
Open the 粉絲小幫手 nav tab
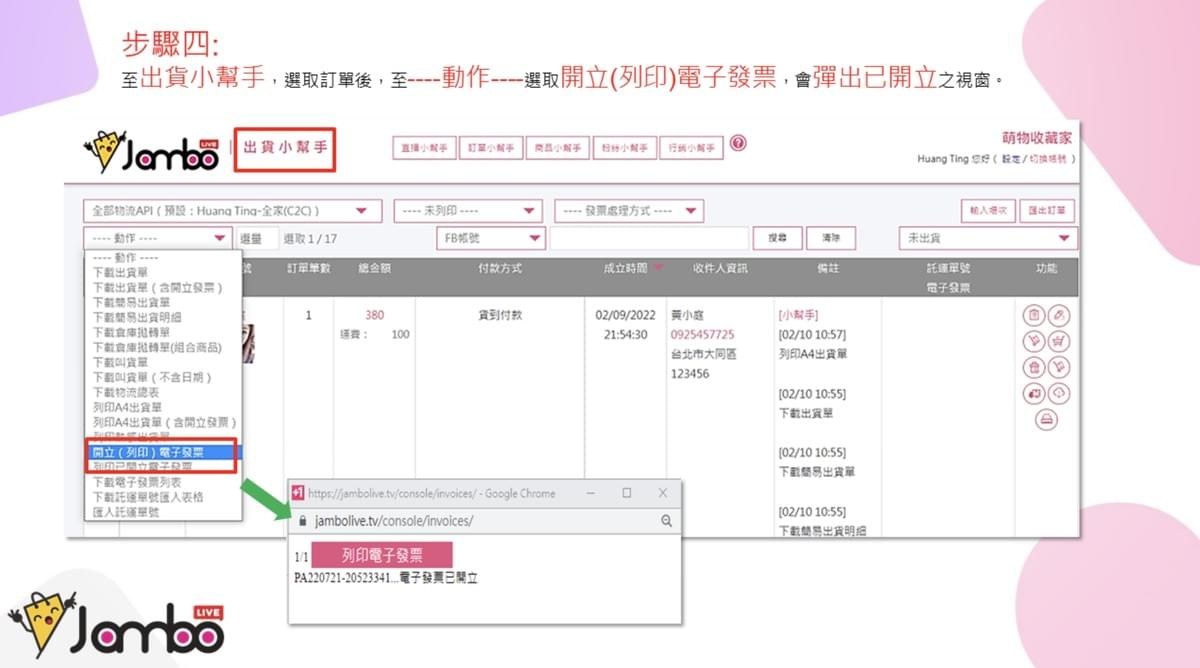click(x=624, y=148)
